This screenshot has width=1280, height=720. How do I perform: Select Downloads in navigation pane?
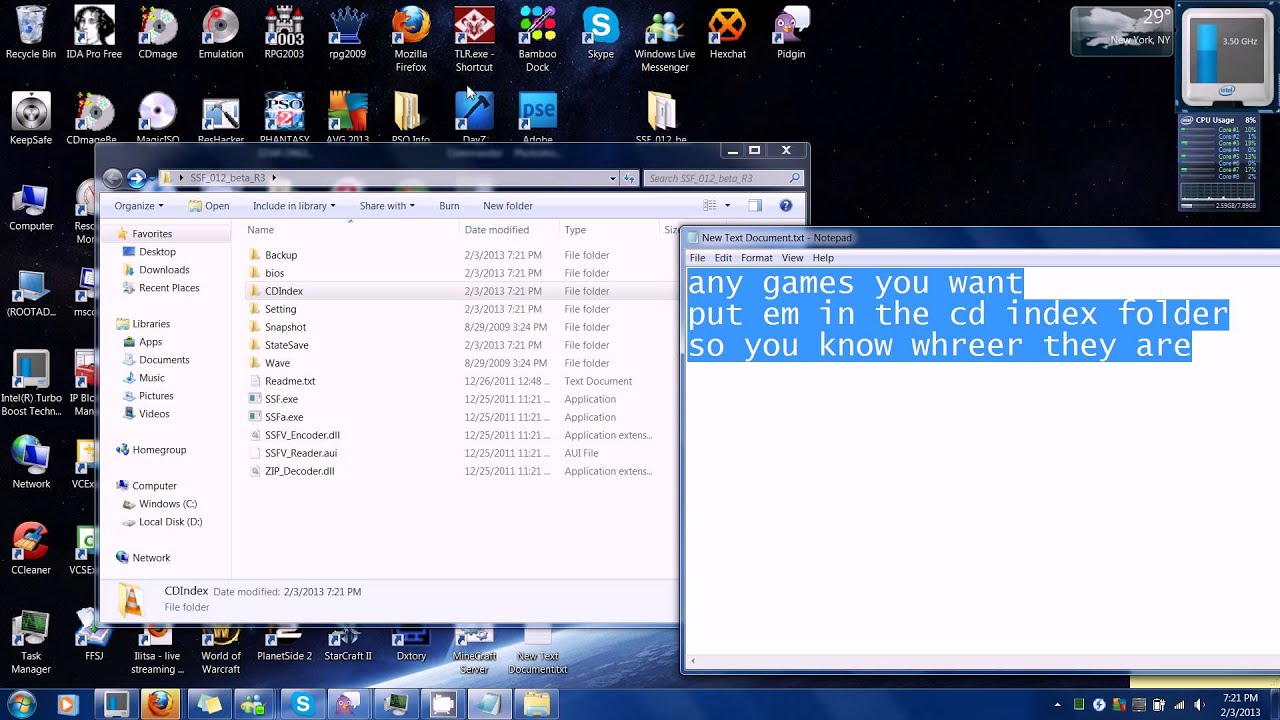point(164,270)
